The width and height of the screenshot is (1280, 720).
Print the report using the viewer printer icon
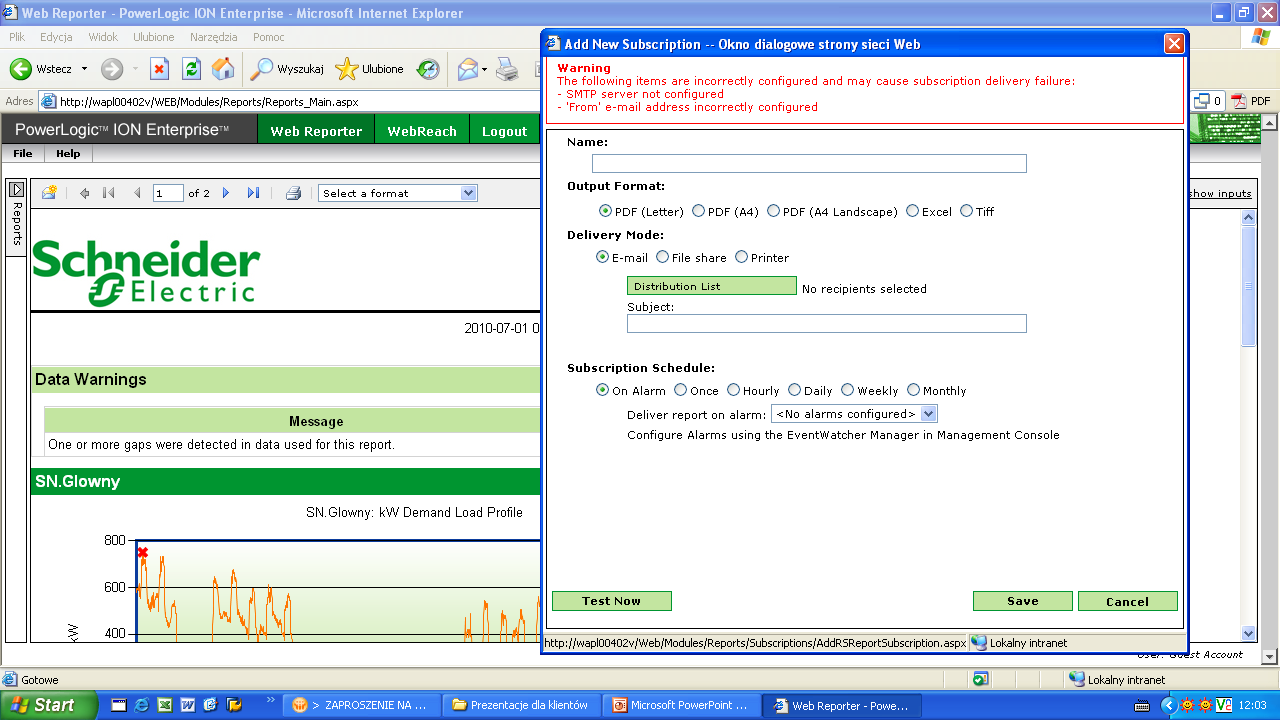pos(293,193)
